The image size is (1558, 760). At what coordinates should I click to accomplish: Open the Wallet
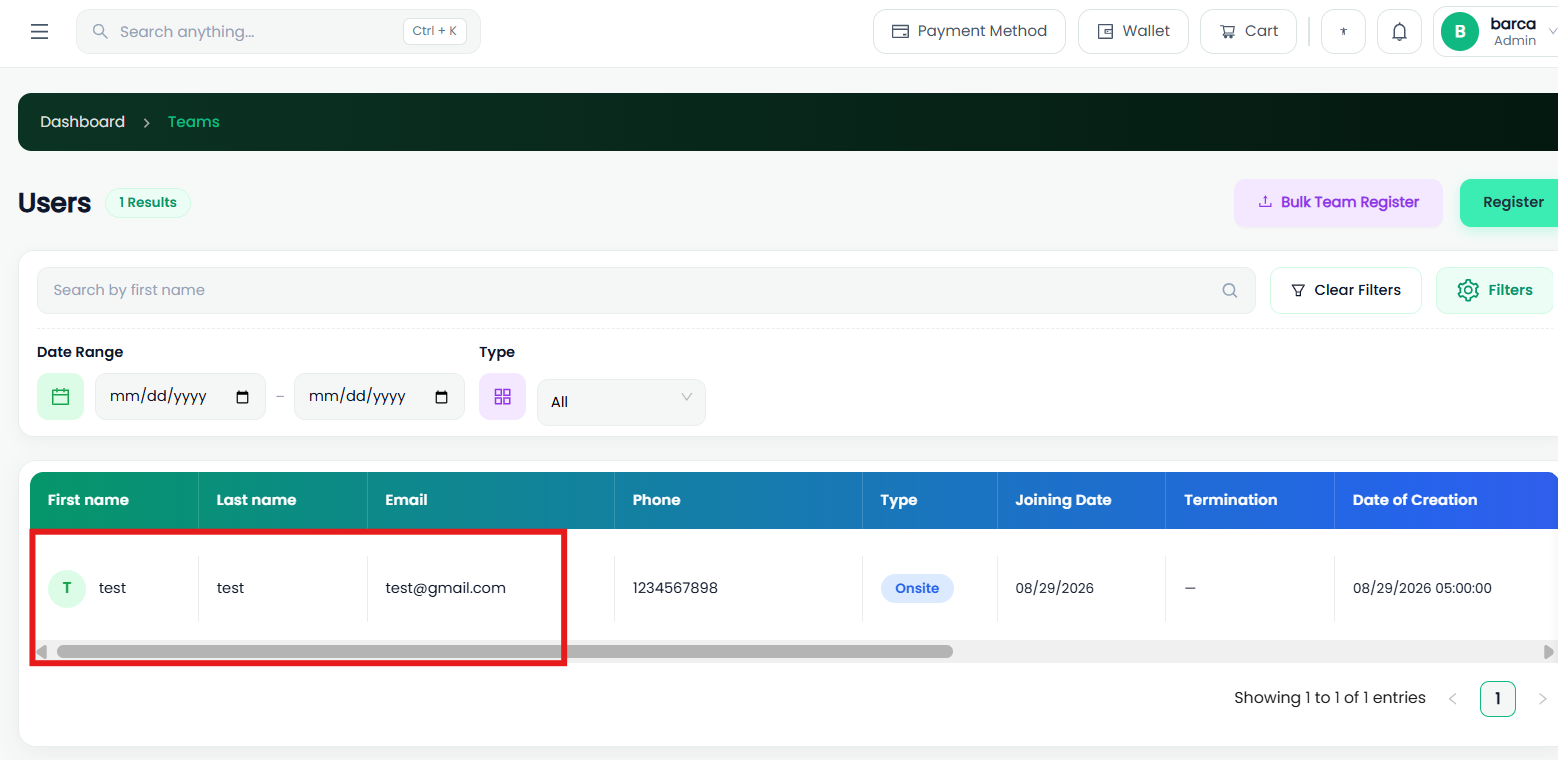pos(1133,32)
